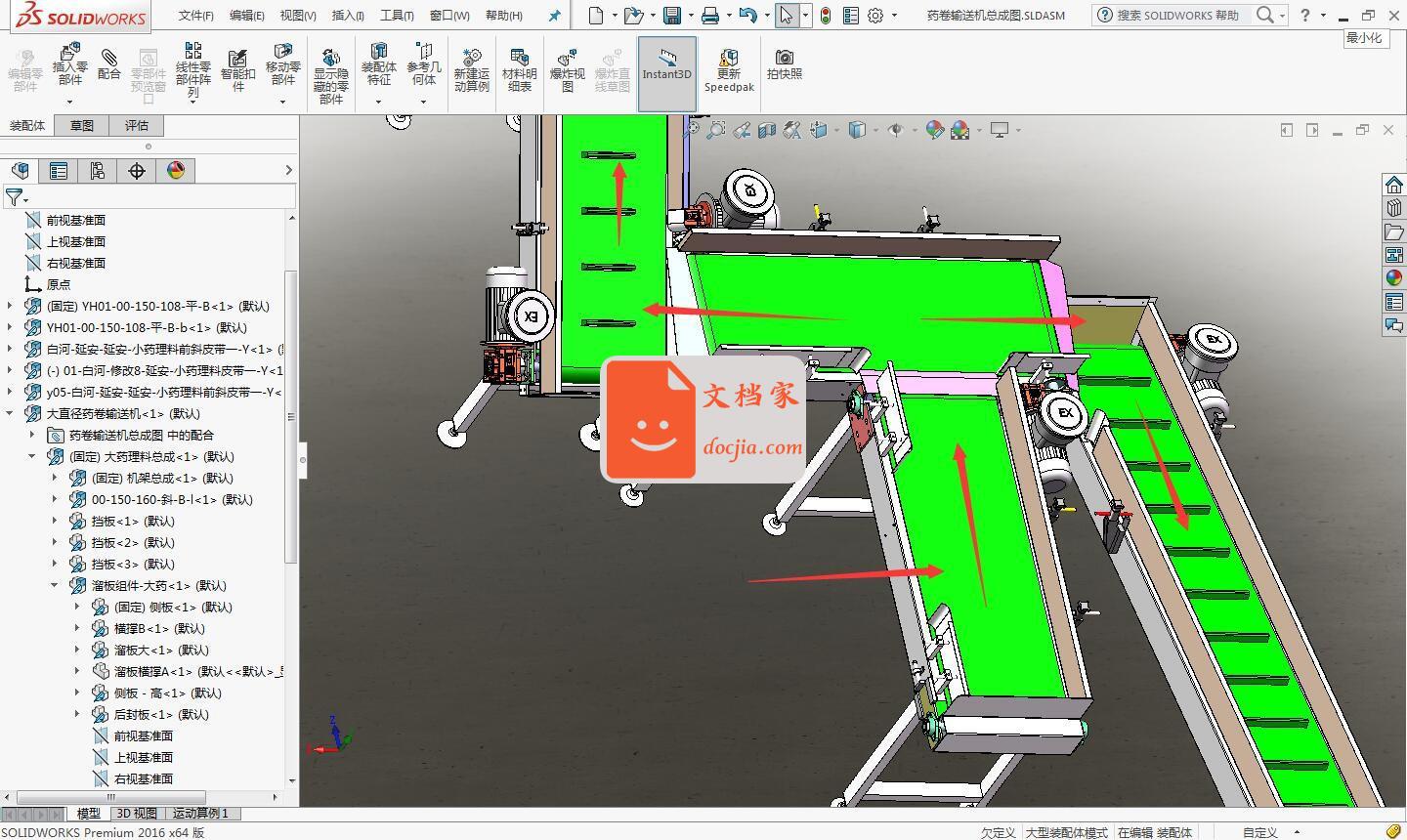
Task: Click the Save floppy disk icon
Action: [672, 15]
